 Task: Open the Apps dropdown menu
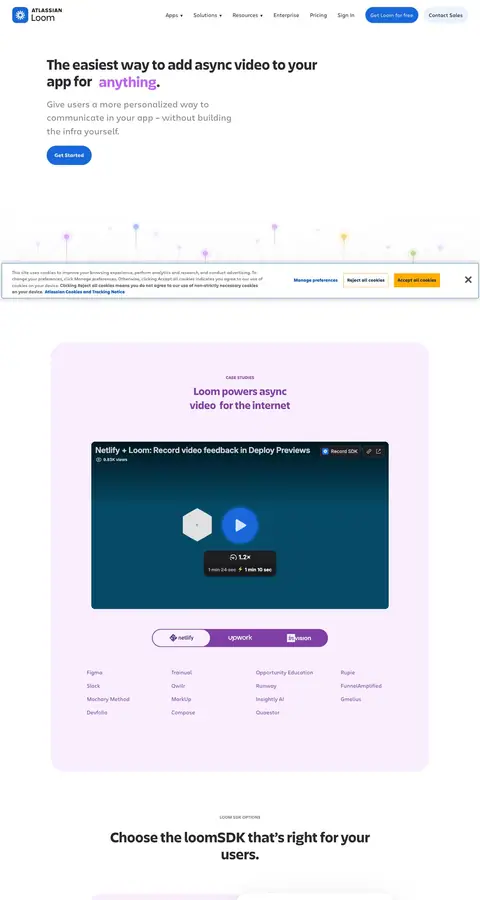[174, 15]
